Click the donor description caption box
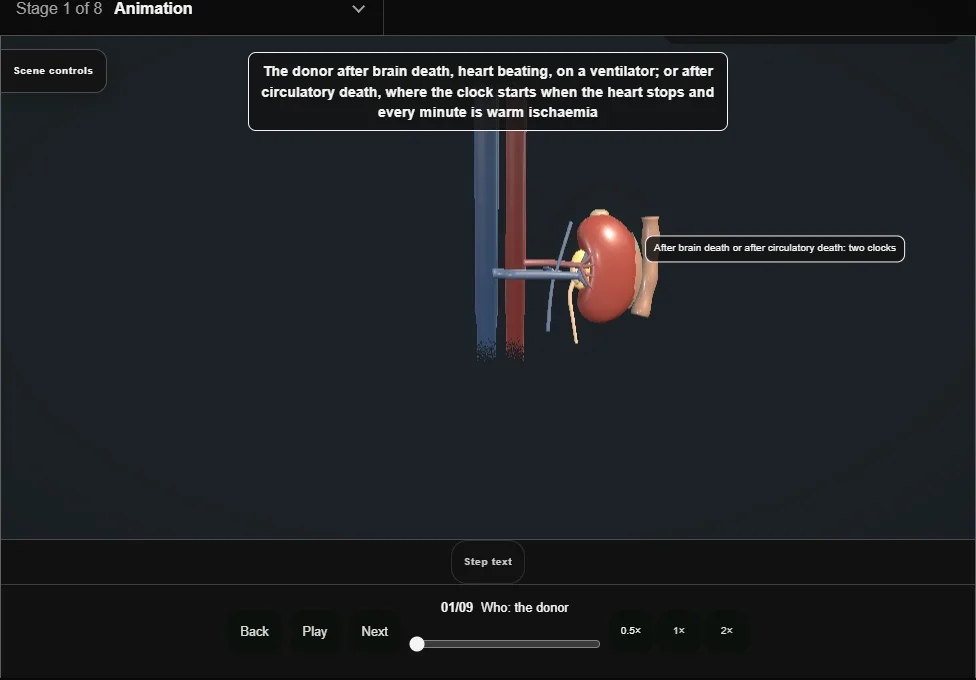 [488, 92]
